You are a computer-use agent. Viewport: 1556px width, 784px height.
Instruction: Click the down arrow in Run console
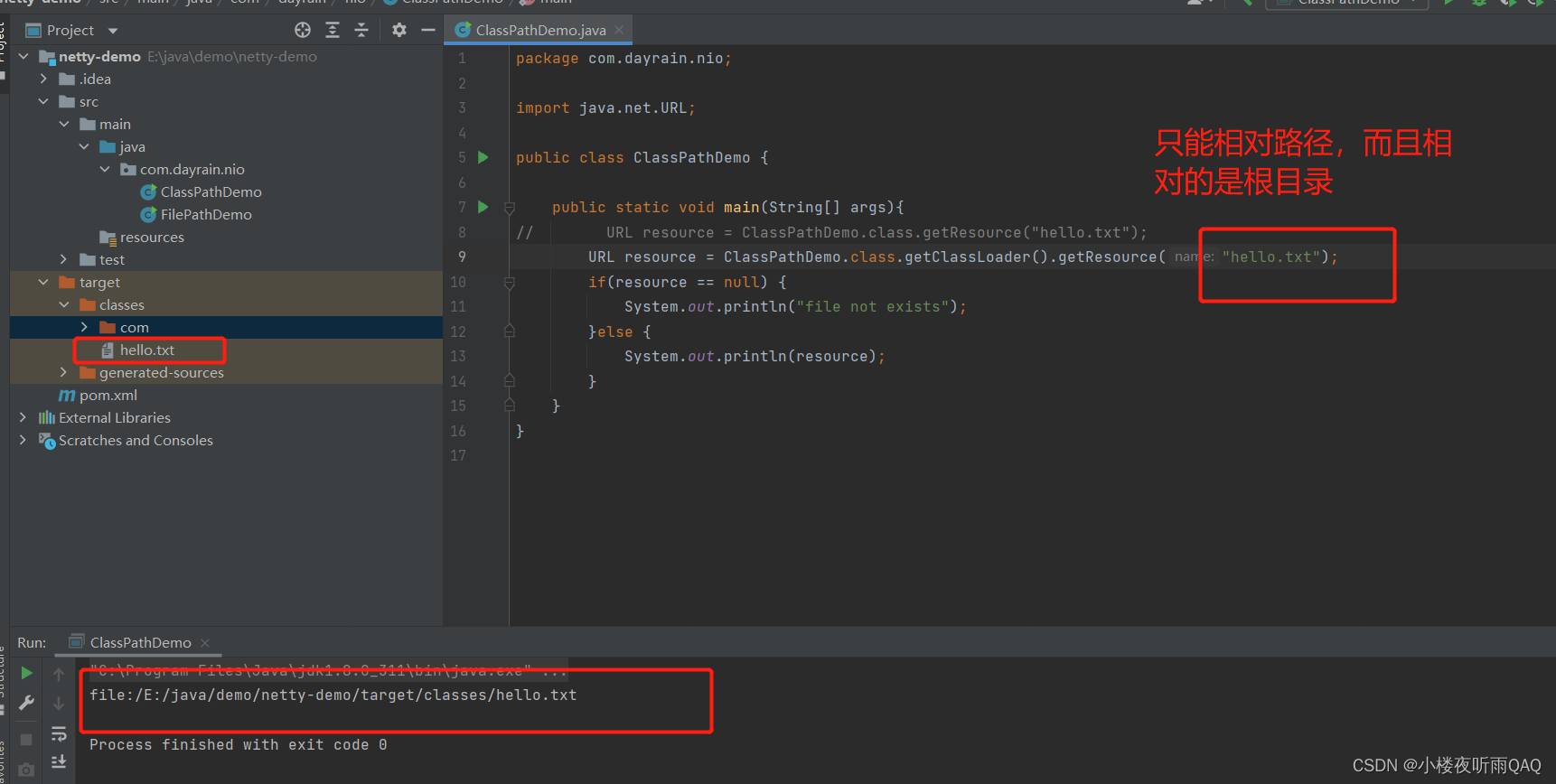point(59,703)
